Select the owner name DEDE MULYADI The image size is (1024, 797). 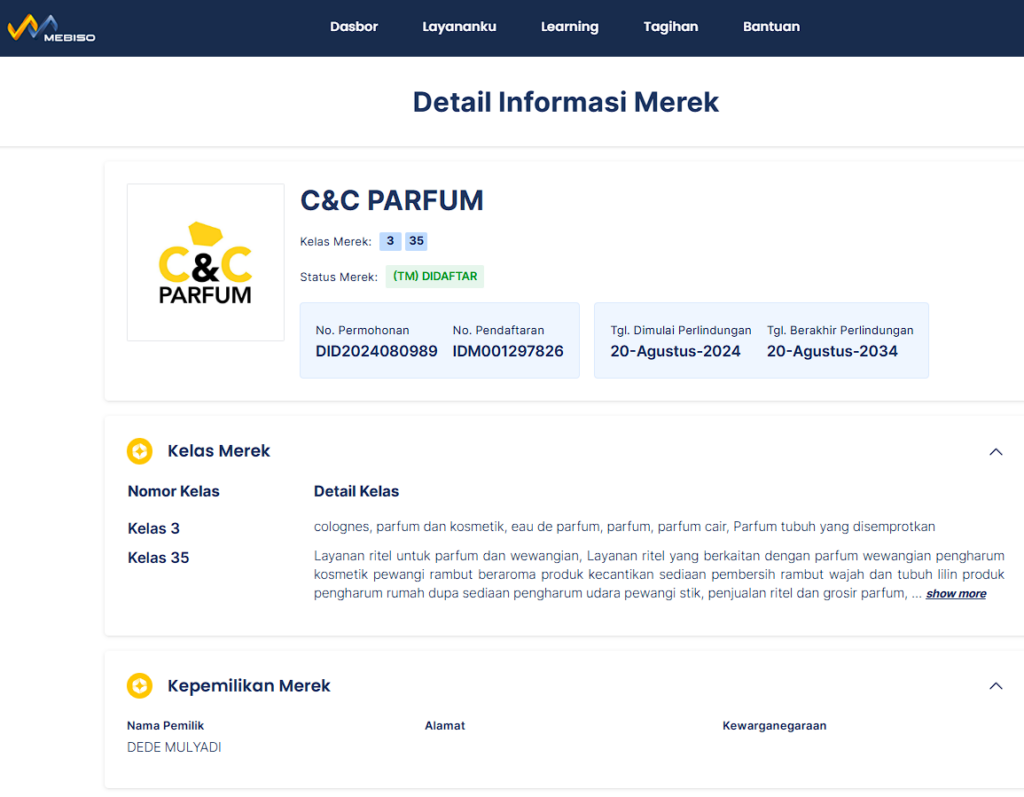tap(174, 747)
